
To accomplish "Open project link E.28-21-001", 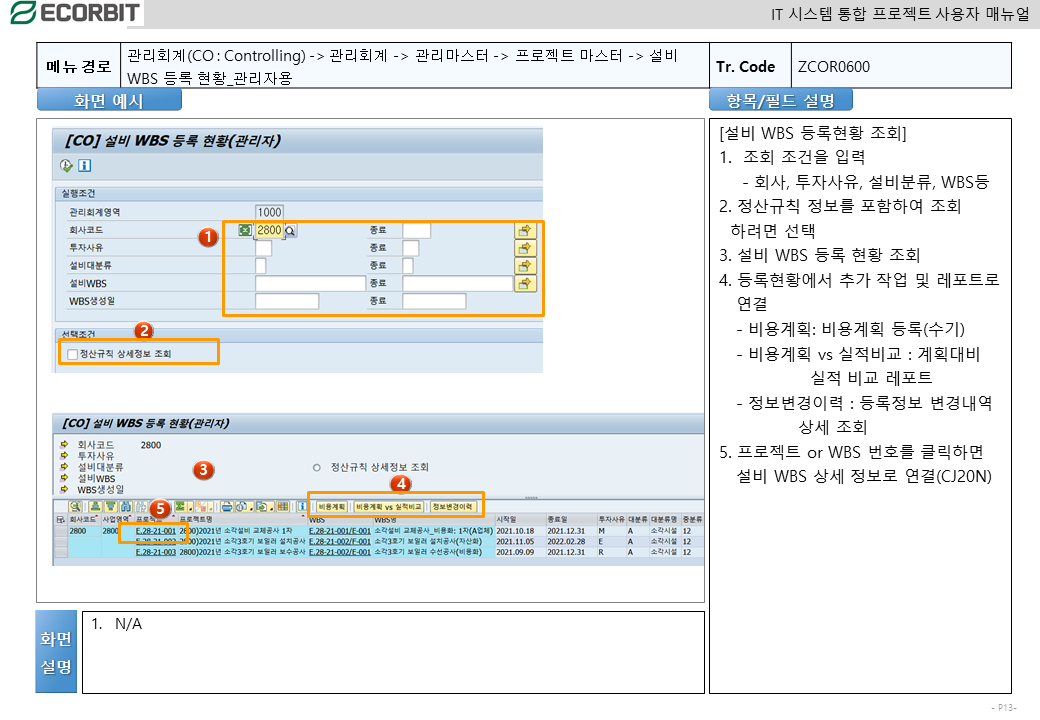I will [156, 531].
